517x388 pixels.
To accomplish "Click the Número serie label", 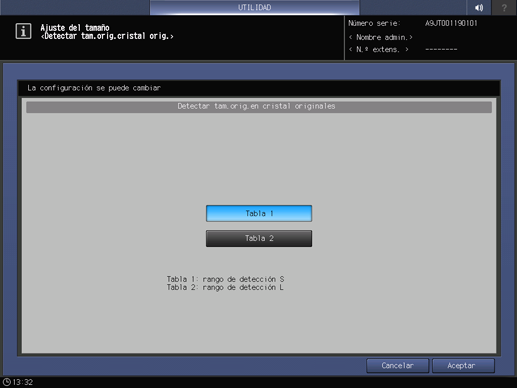I will coord(374,23).
